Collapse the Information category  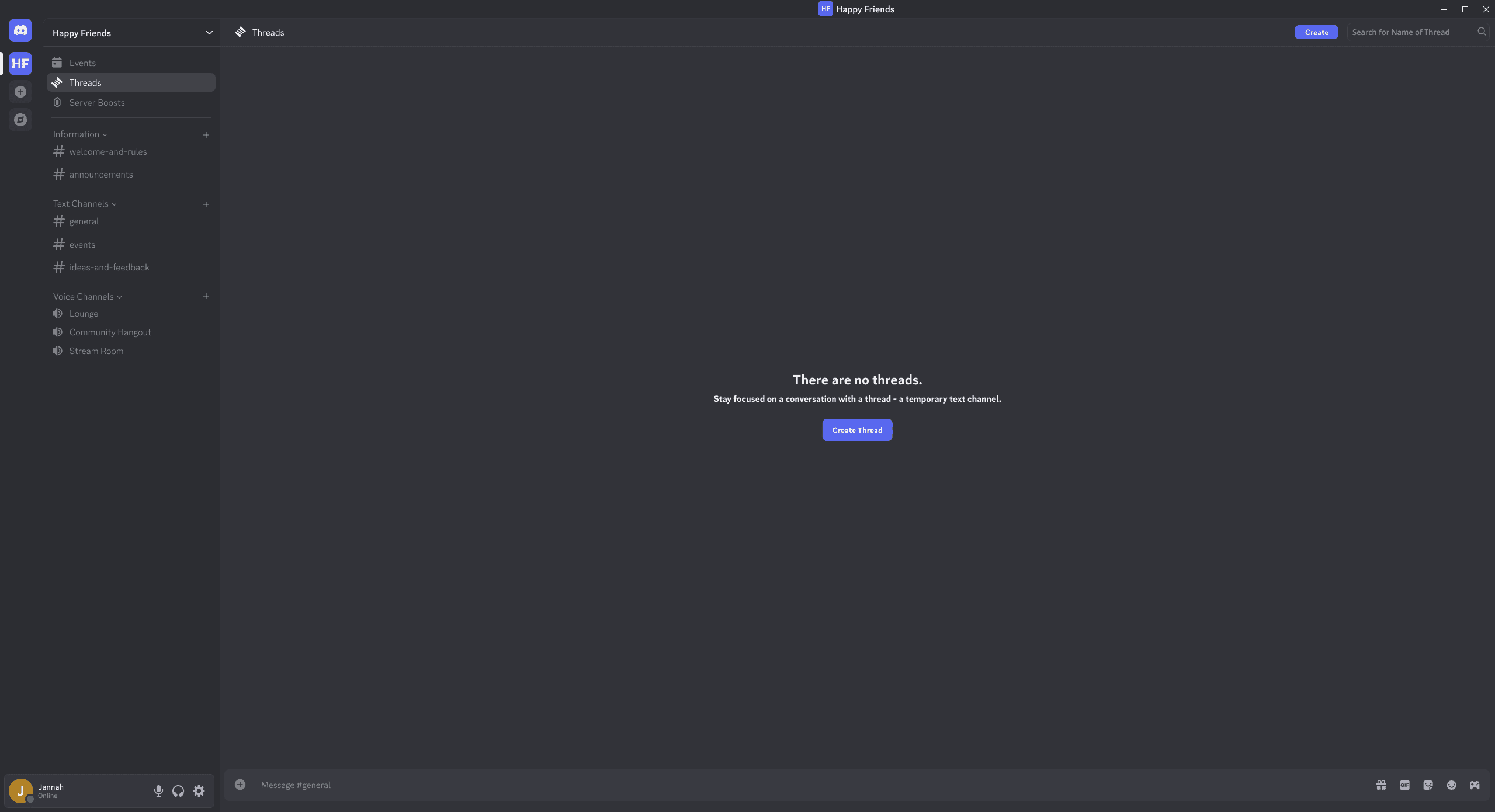point(80,134)
